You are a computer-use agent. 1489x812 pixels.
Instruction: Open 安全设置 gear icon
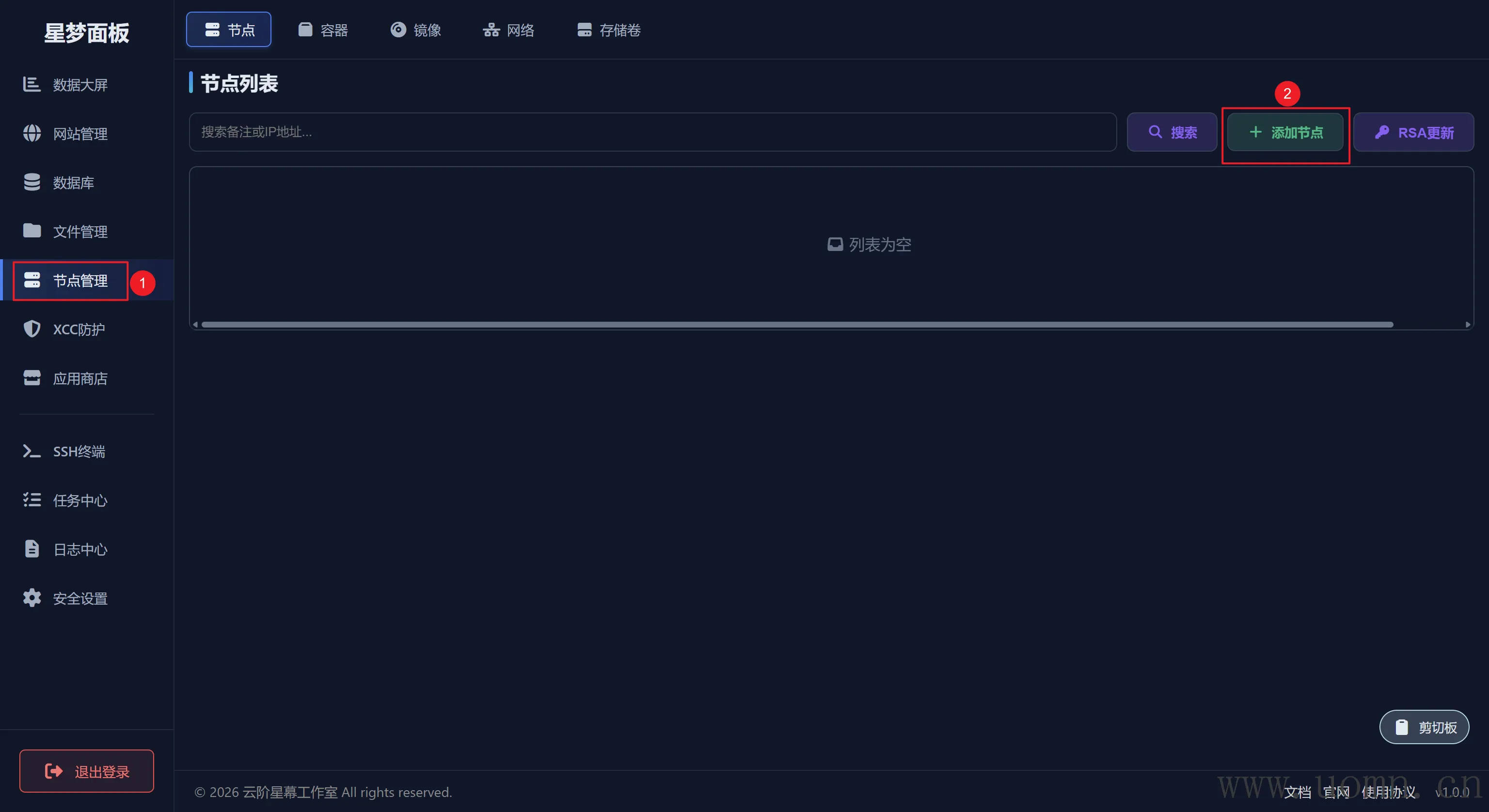[31, 598]
